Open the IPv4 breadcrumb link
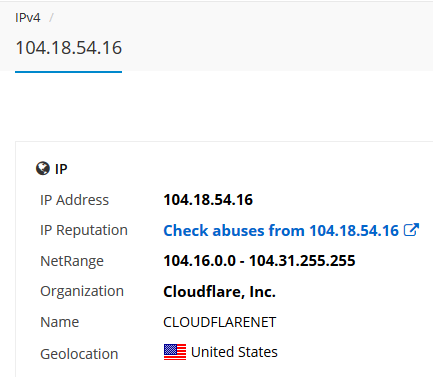433x377 pixels. point(28,18)
